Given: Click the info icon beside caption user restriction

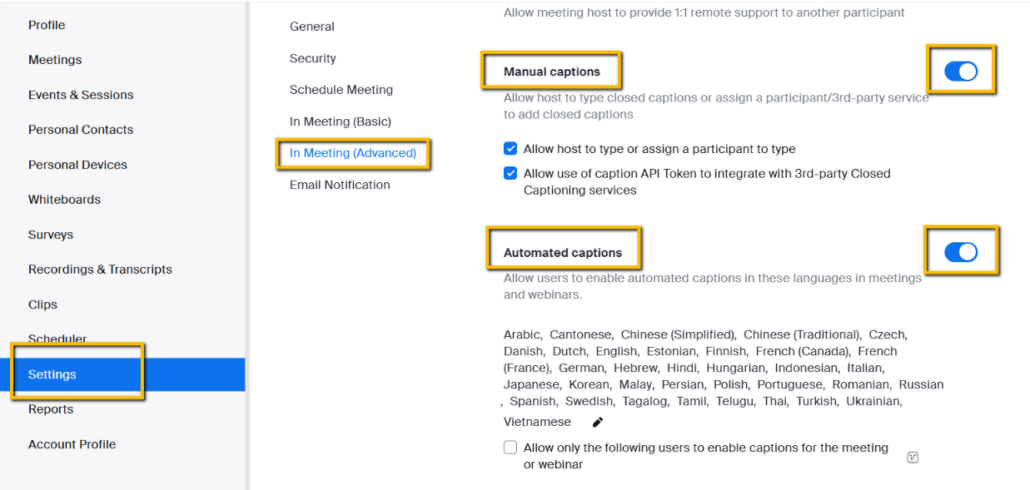Looking at the screenshot, I should tap(912, 457).
